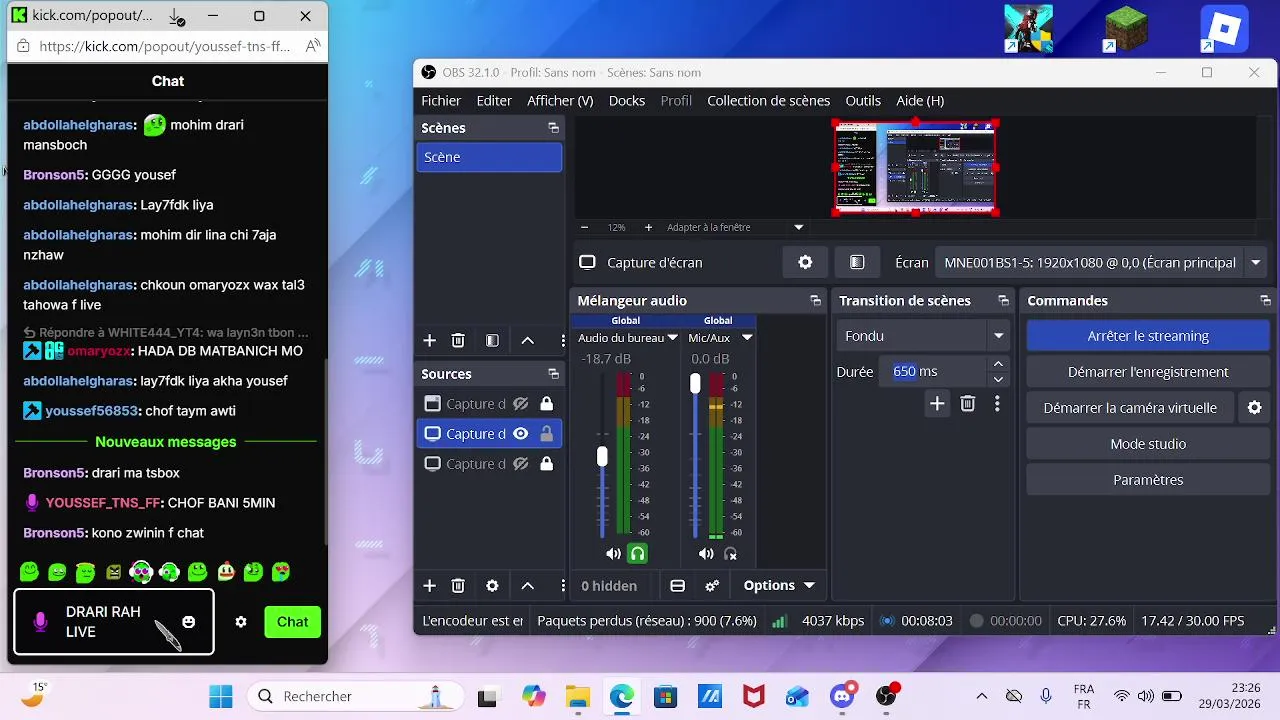Screen dimensions: 1280x720
Task: Mute Audio du bureau speaker
Action: (613, 554)
